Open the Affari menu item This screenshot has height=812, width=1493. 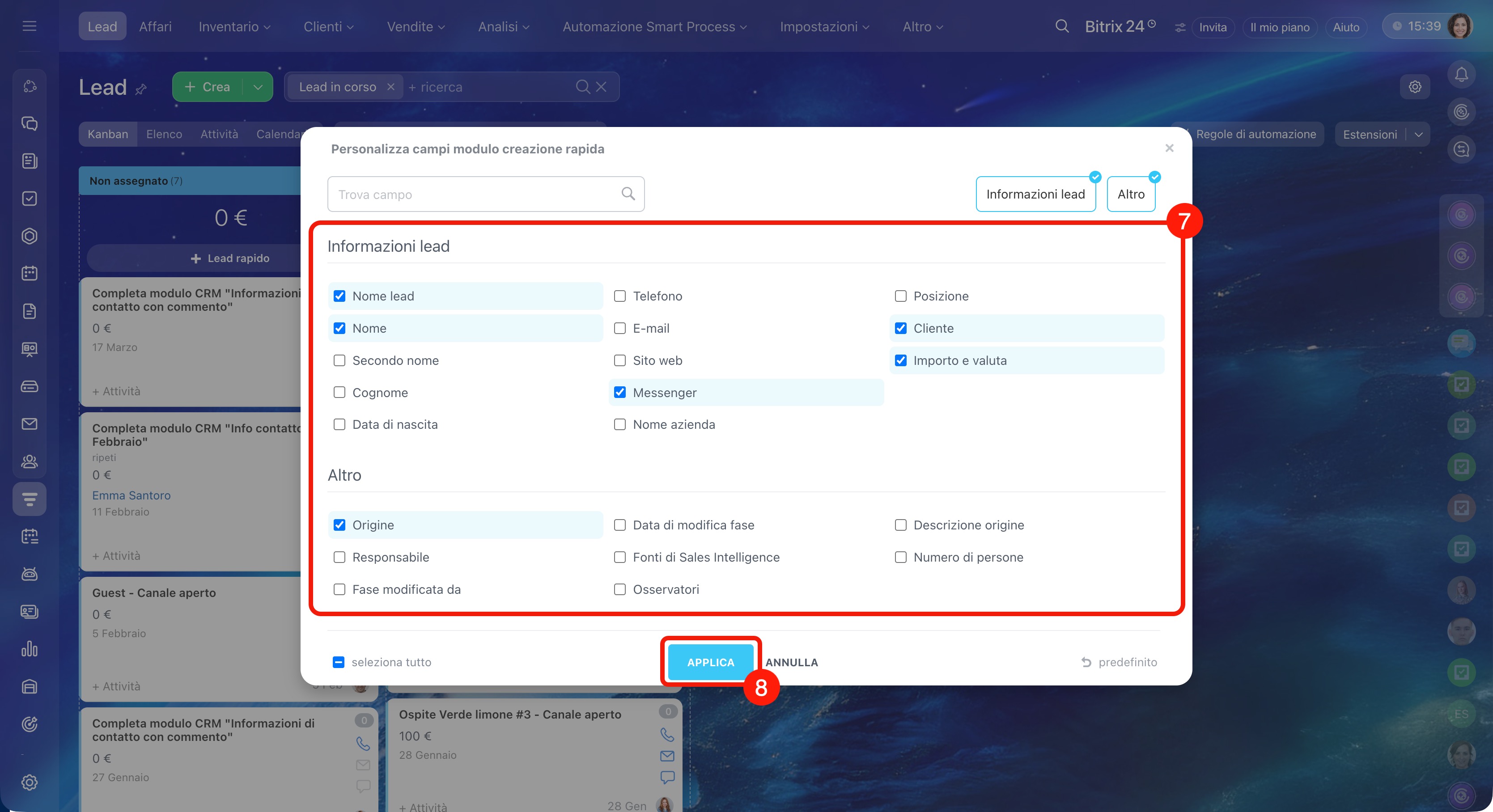(155, 27)
